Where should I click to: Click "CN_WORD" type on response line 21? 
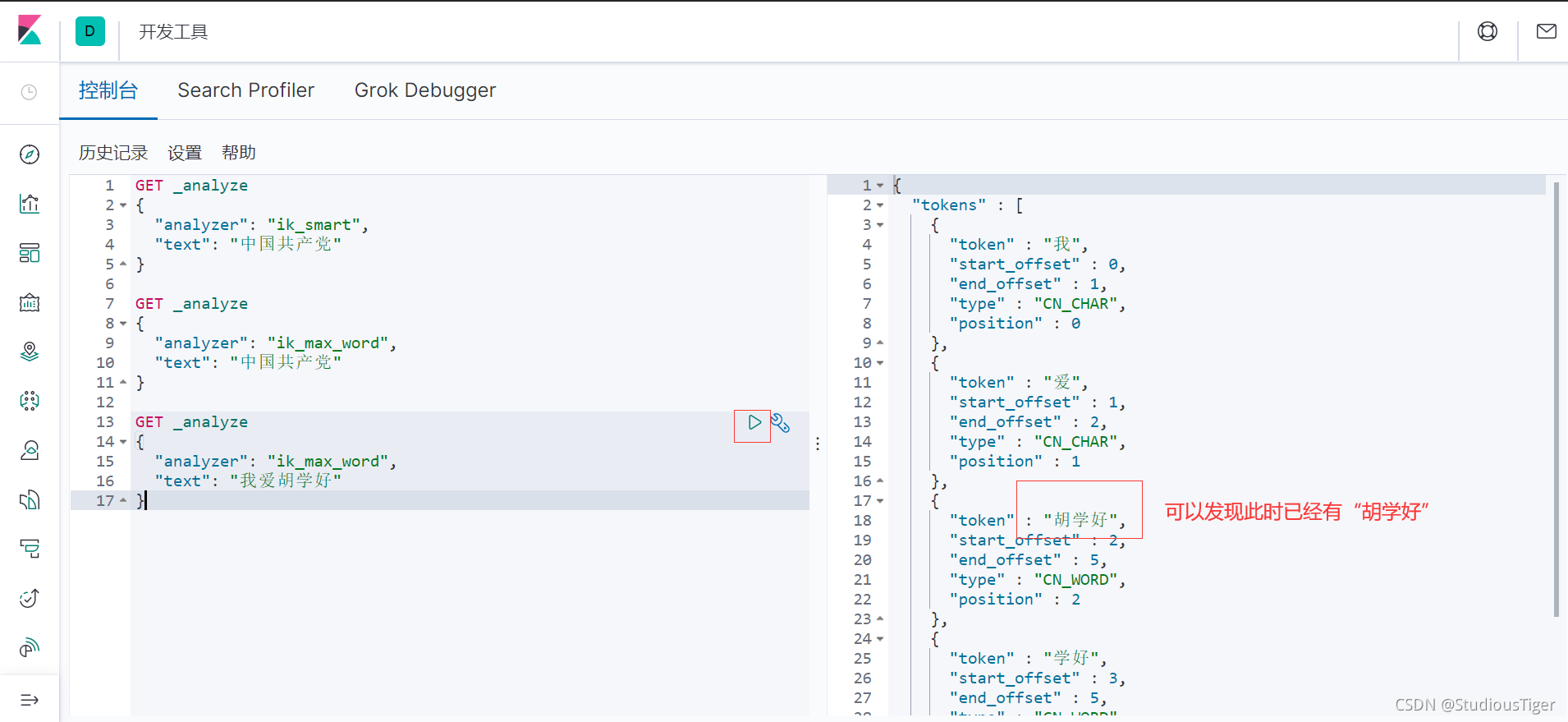pyautogui.click(x=1075, y=580)
